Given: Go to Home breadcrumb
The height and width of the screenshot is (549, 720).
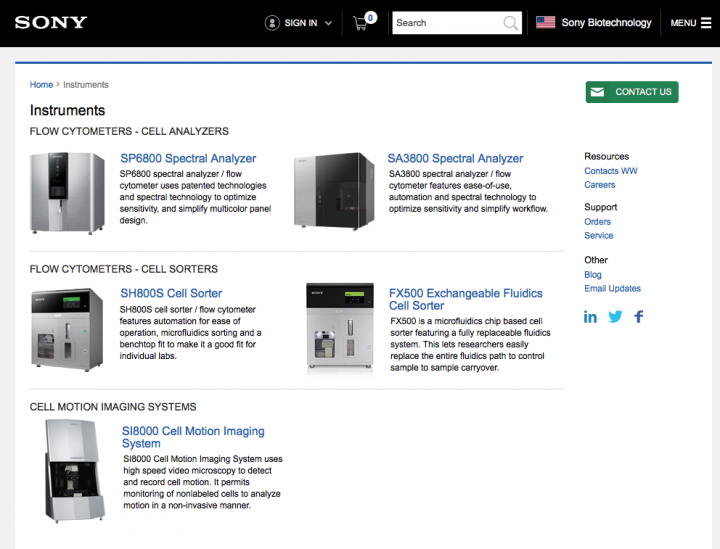Looking at the screenshot, I should tap(41, 85).
